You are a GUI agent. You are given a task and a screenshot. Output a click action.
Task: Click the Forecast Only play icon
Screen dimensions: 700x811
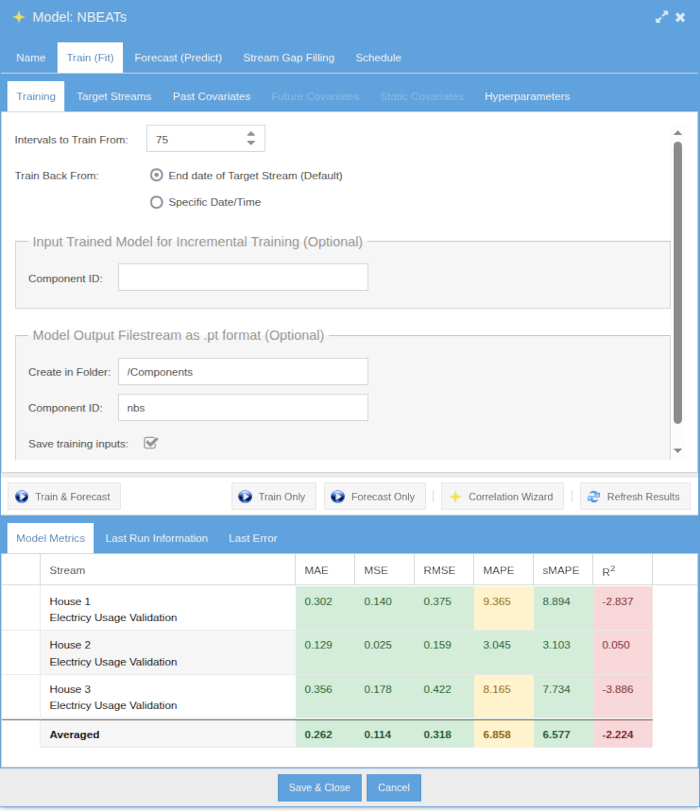(x=338, y=496)
